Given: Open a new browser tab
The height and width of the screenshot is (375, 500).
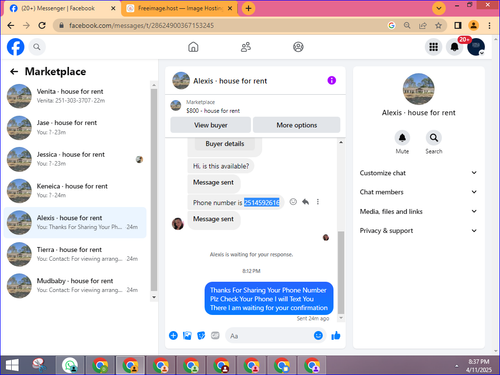Looking at the screenshot, I should pos(248,8).
